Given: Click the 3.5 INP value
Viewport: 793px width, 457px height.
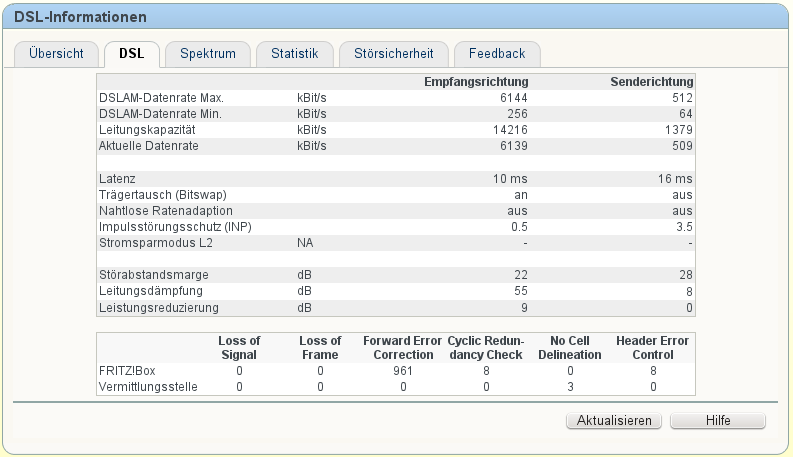Looking at the screenshot, I should (x=684, y=227).
